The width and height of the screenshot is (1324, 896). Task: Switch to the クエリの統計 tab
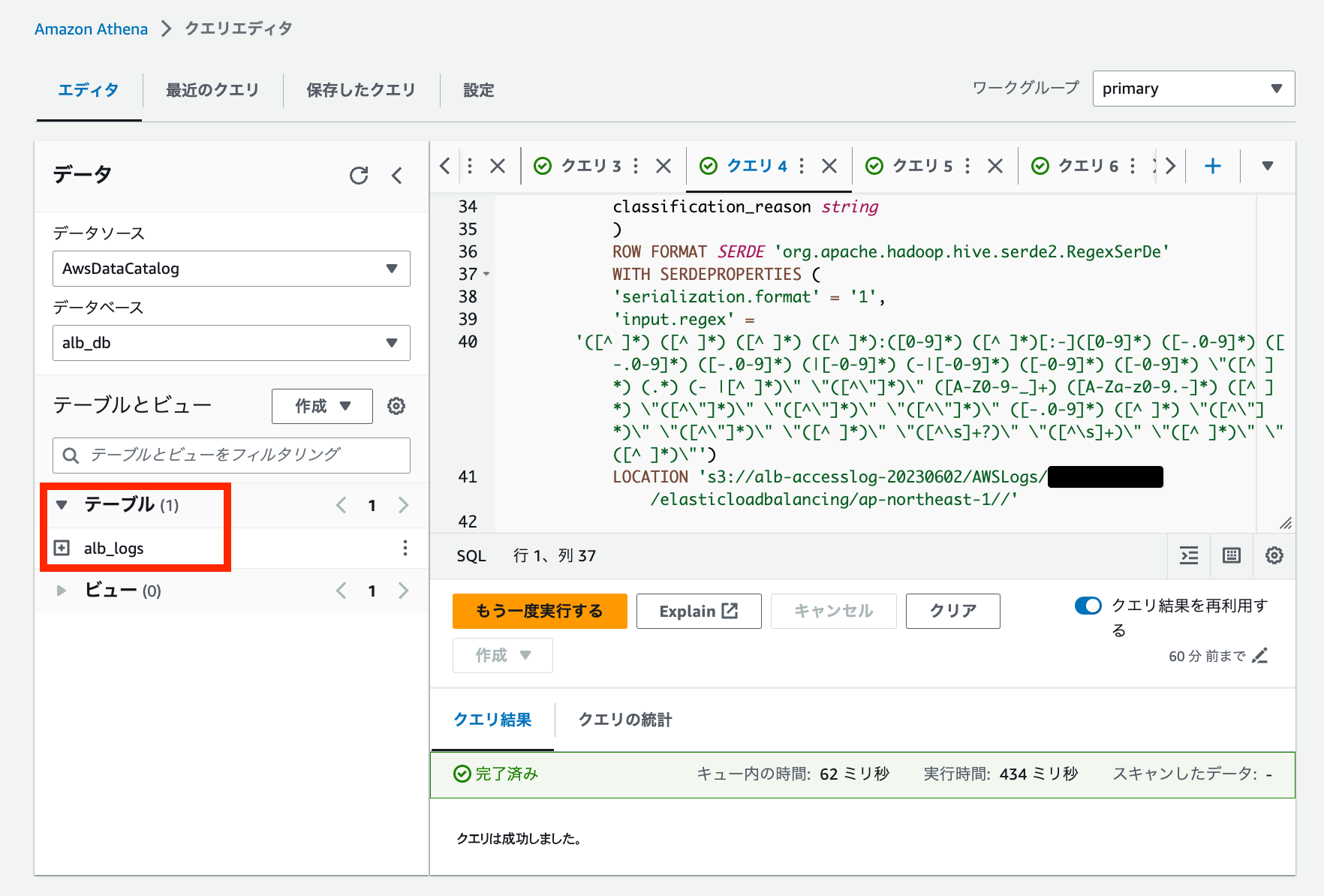pos(624,720)
